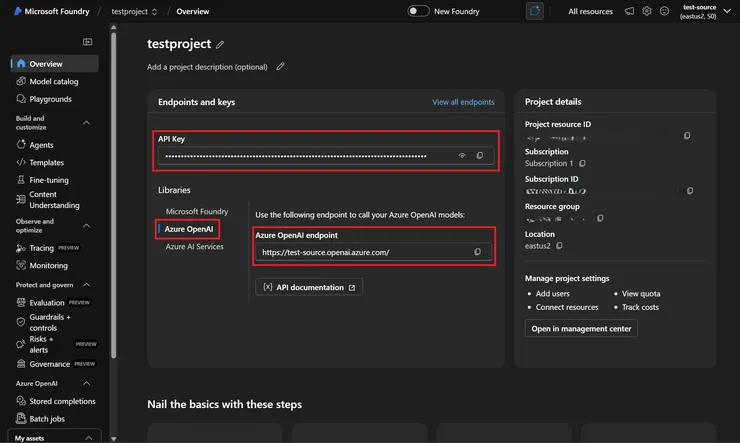Open the announcements megaphone icon
This screenshot has height=443, width=740.
(629, 11)
